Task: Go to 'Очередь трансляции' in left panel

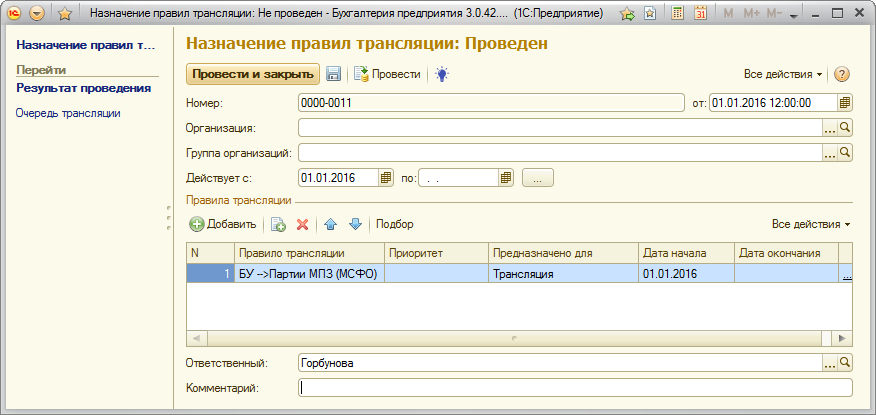Action: click(x=68, y=113)
